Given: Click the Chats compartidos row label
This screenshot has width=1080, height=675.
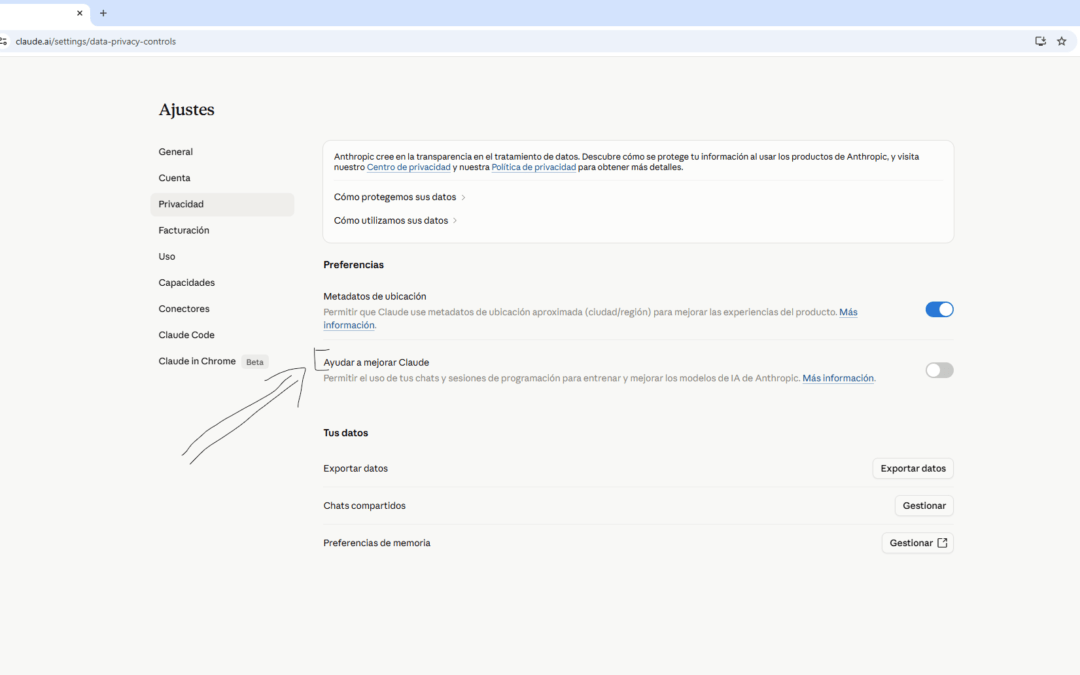Looking at the screenshot, I should click(x=364, y=506).
